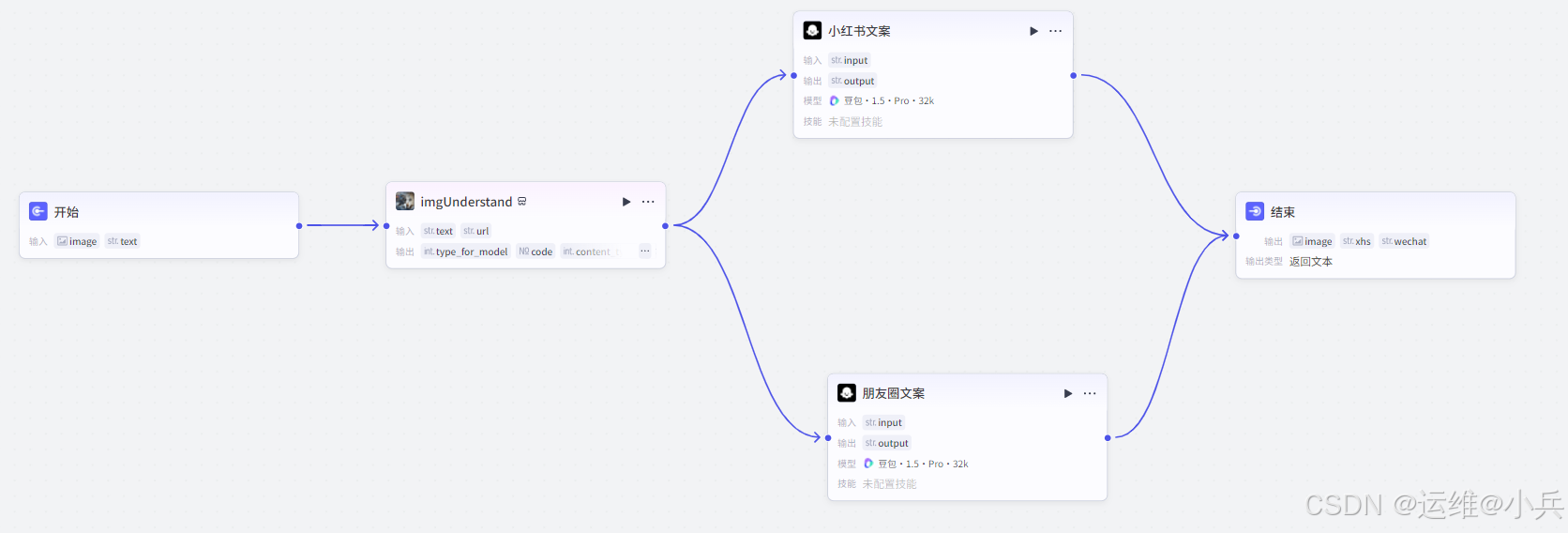Select the 朋友圈文案 node title

click(894, 393)
